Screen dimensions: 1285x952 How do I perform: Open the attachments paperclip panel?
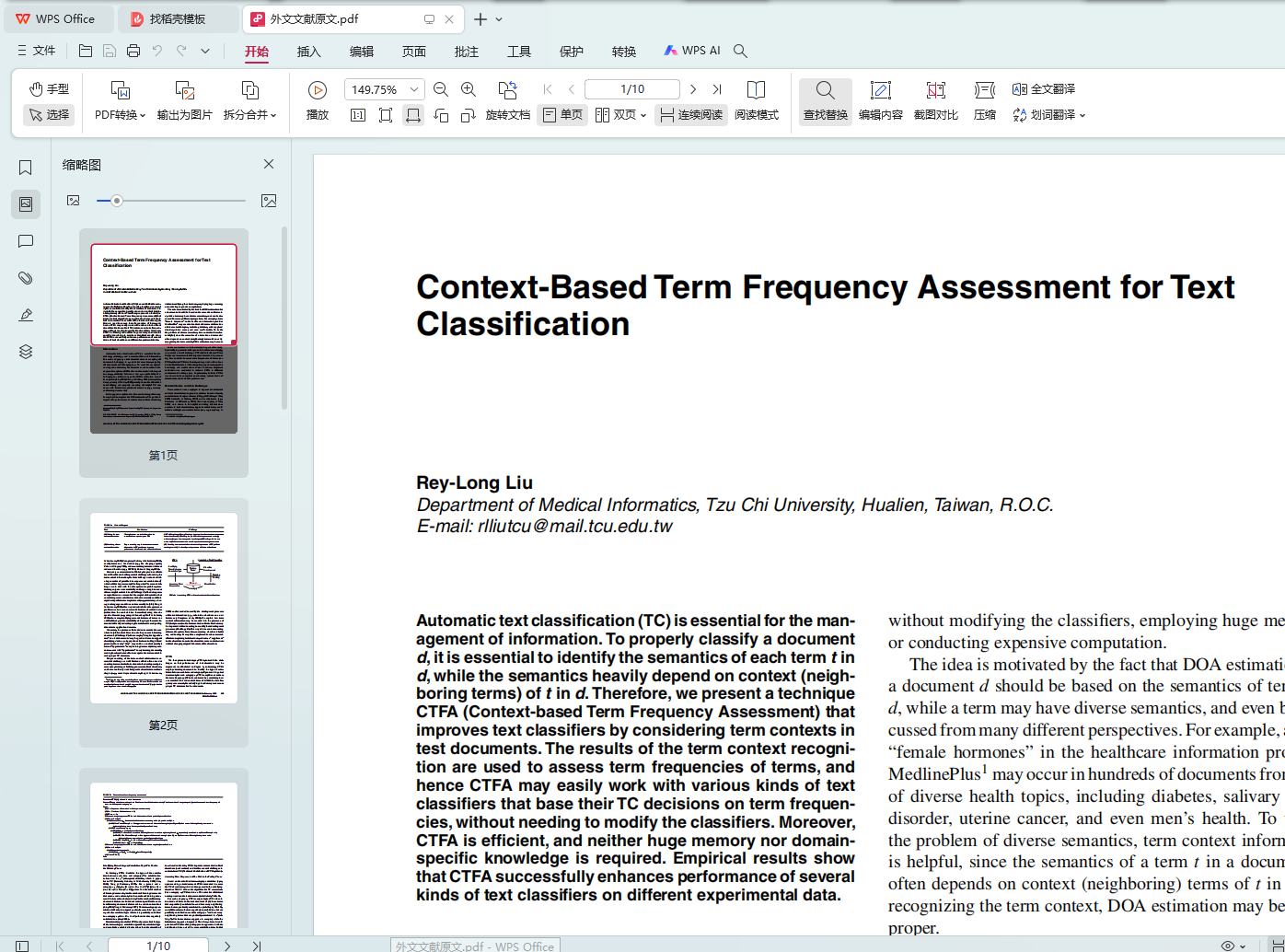[x=26, y=278]
